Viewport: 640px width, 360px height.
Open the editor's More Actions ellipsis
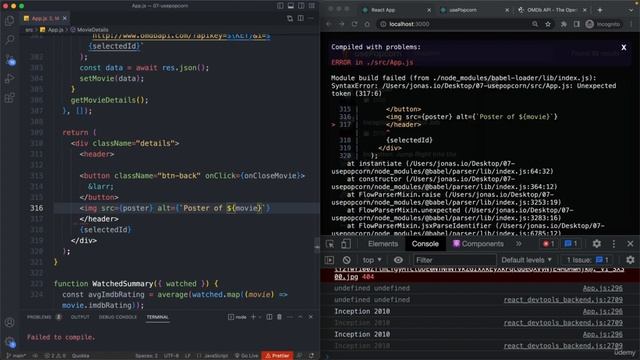coord(311,18)
